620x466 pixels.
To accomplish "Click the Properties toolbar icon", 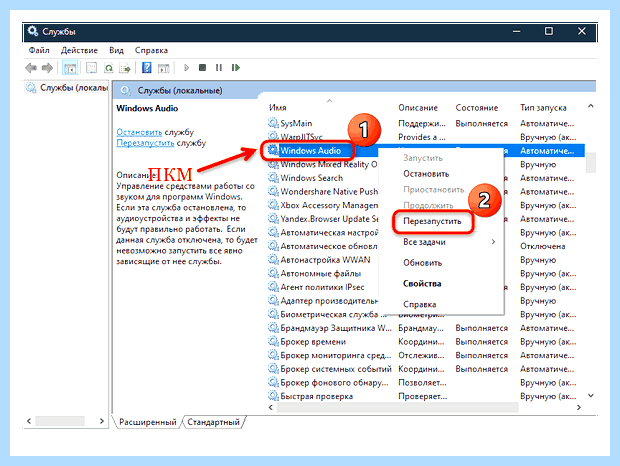I will (91, 68).
